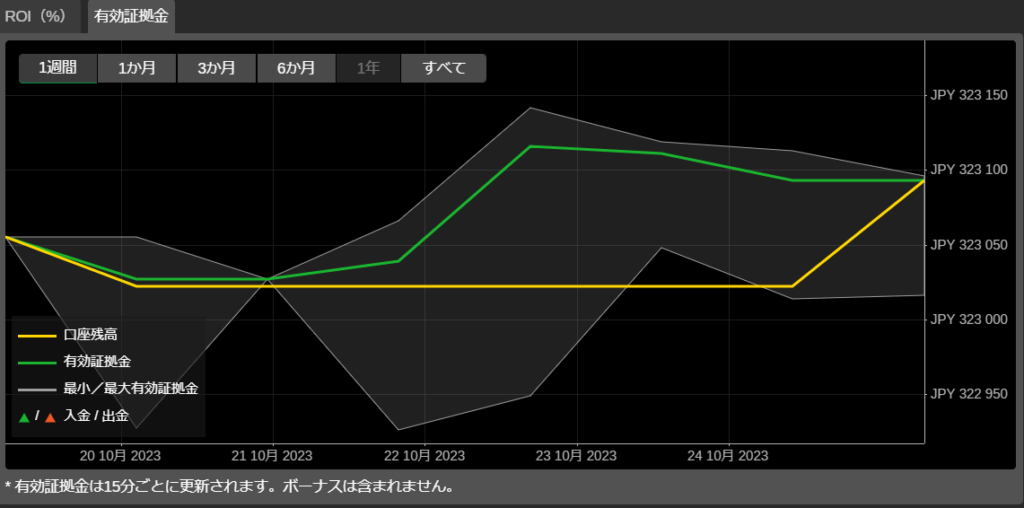1024x508 pixels.
Task: Click the JPY 323 150 axis label
Action: pos(968,96)
